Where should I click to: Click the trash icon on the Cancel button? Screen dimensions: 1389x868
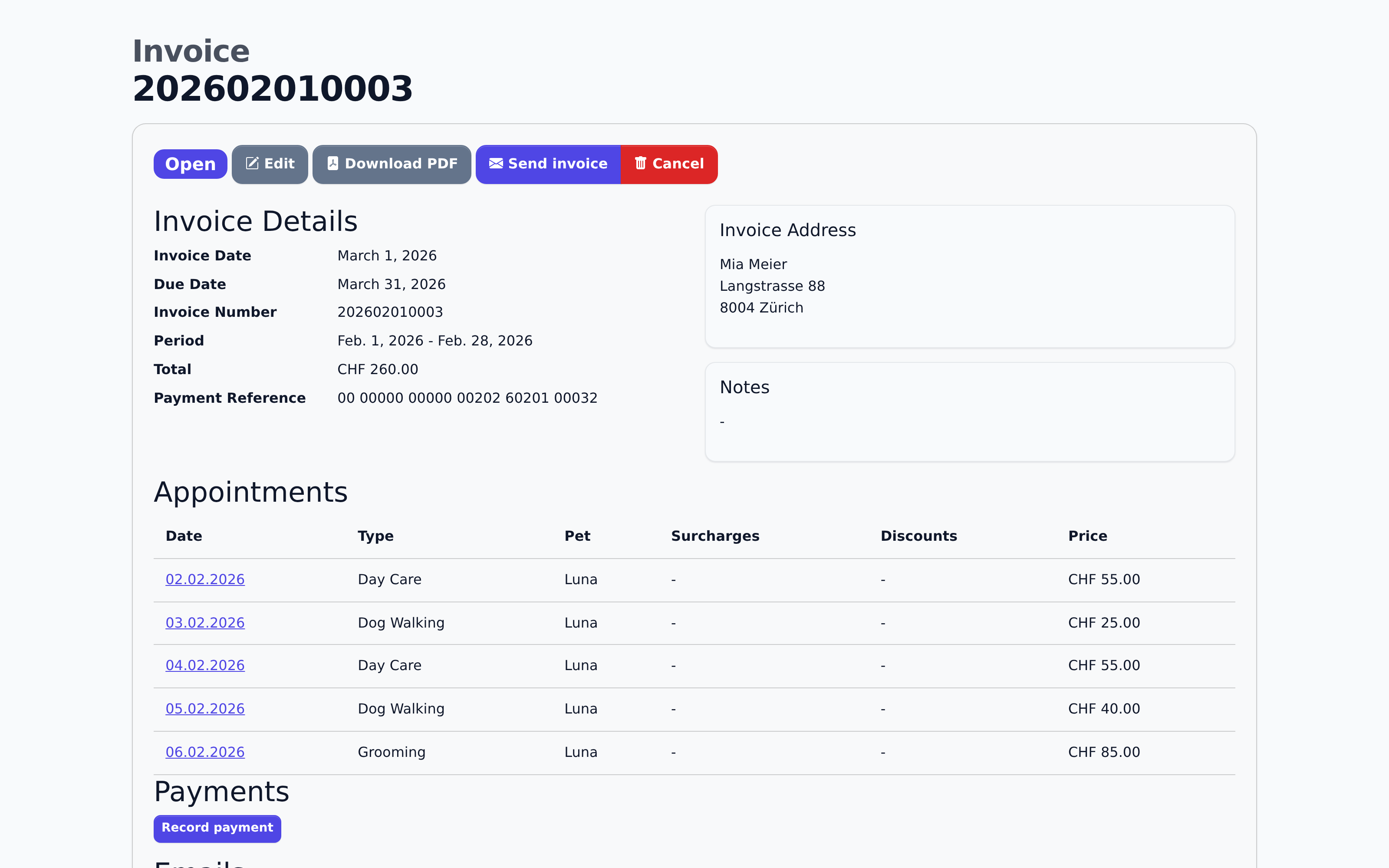coord(641,164)
